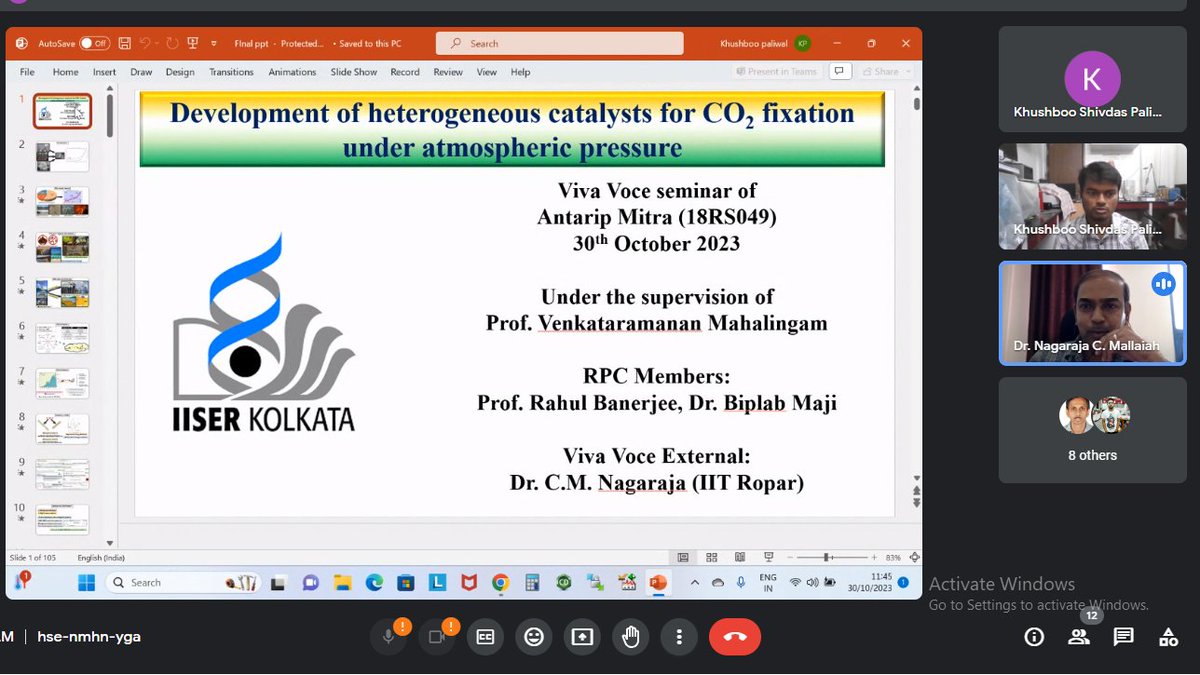
Task: Adjust the zoom slider in the status bar
Action: click(x=828, y=556)
